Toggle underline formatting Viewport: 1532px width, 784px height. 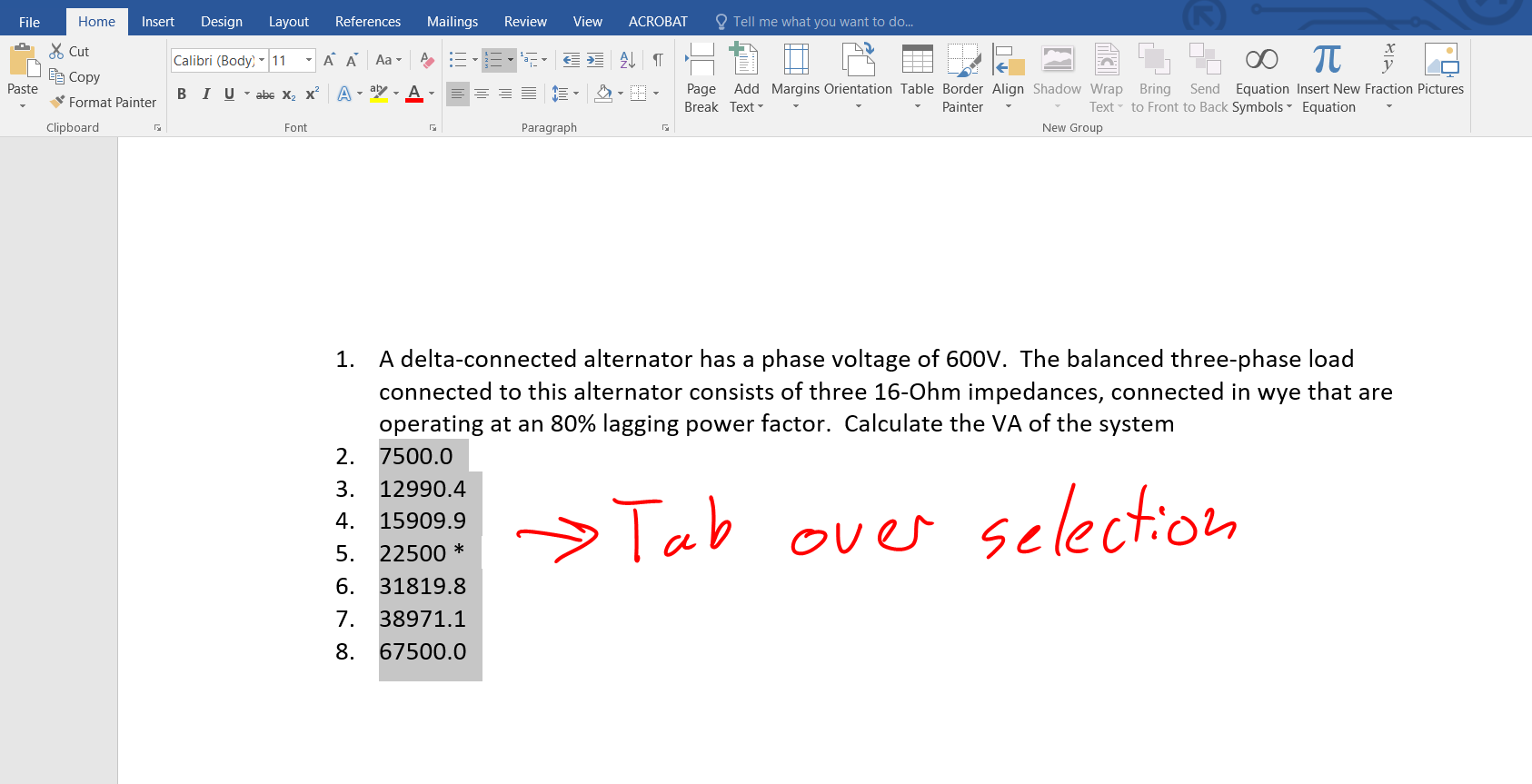(x=229, y=94)
